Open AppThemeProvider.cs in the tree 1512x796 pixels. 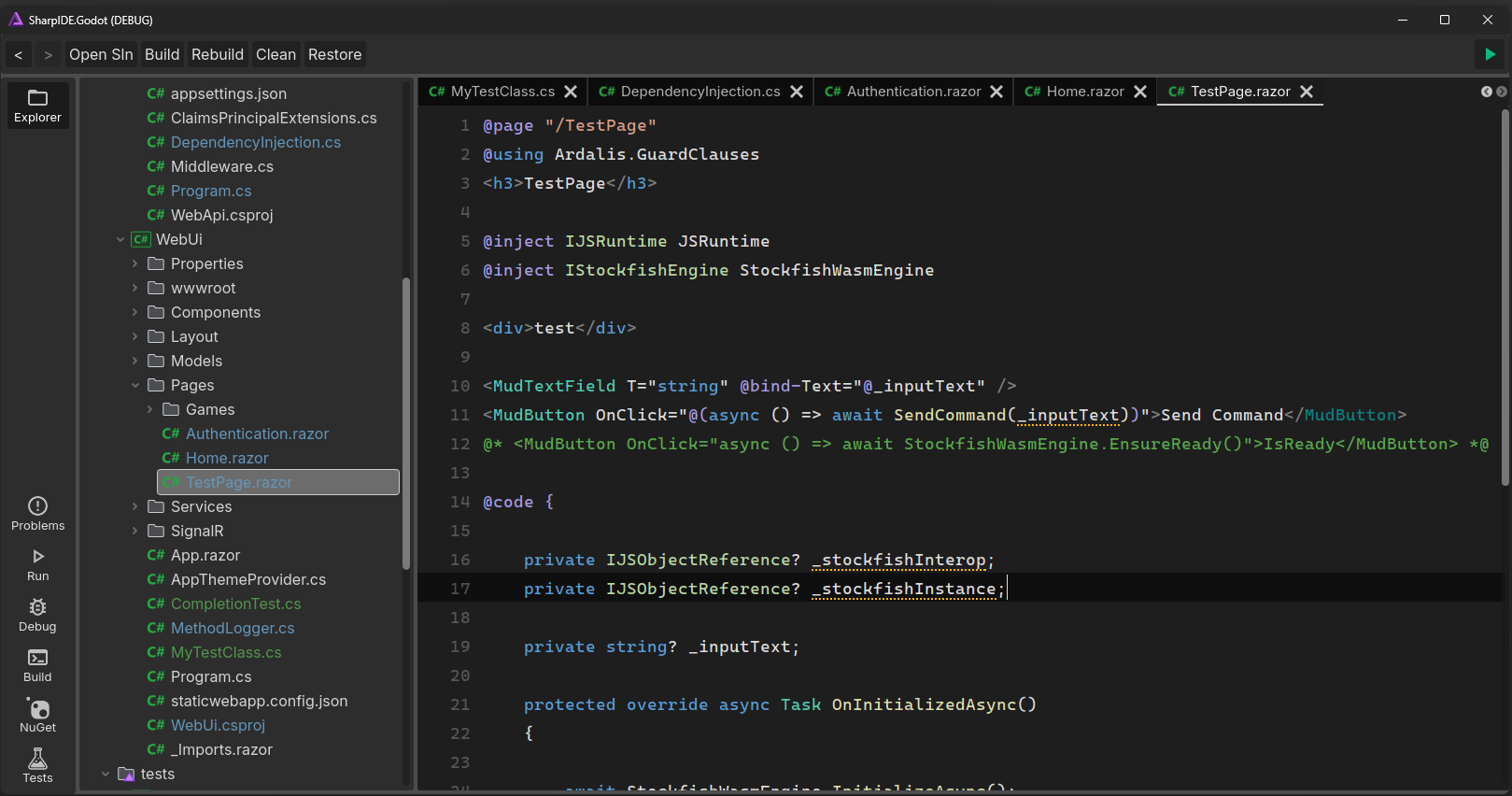coord(248,579)
